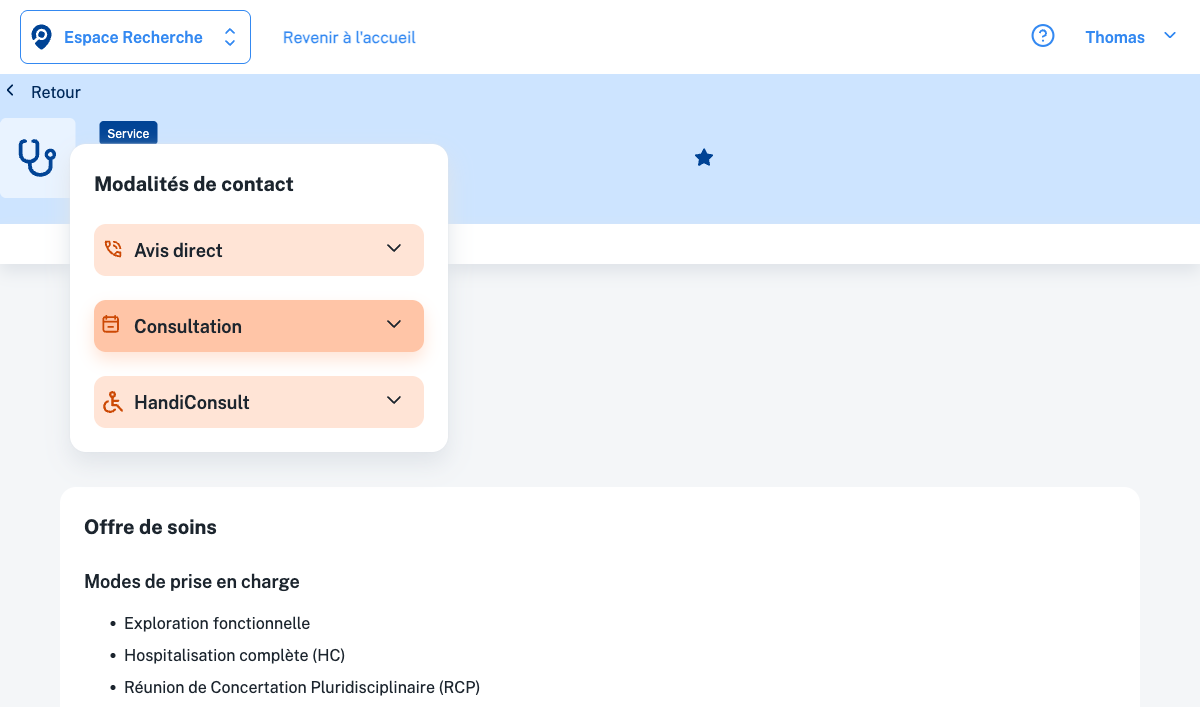Viewport: 1200px width, 707px height.
Task: Click the wheelchair icon in HandiConsult
Action: coord(113,402)
